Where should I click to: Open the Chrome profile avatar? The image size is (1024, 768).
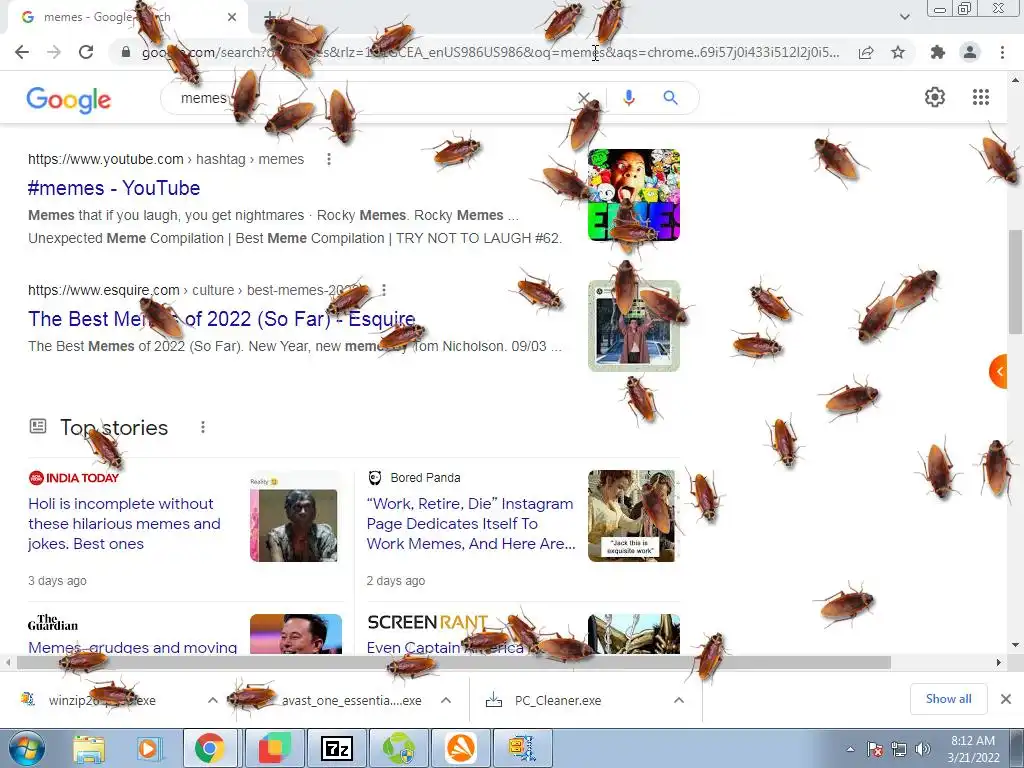tap(970, 52)
